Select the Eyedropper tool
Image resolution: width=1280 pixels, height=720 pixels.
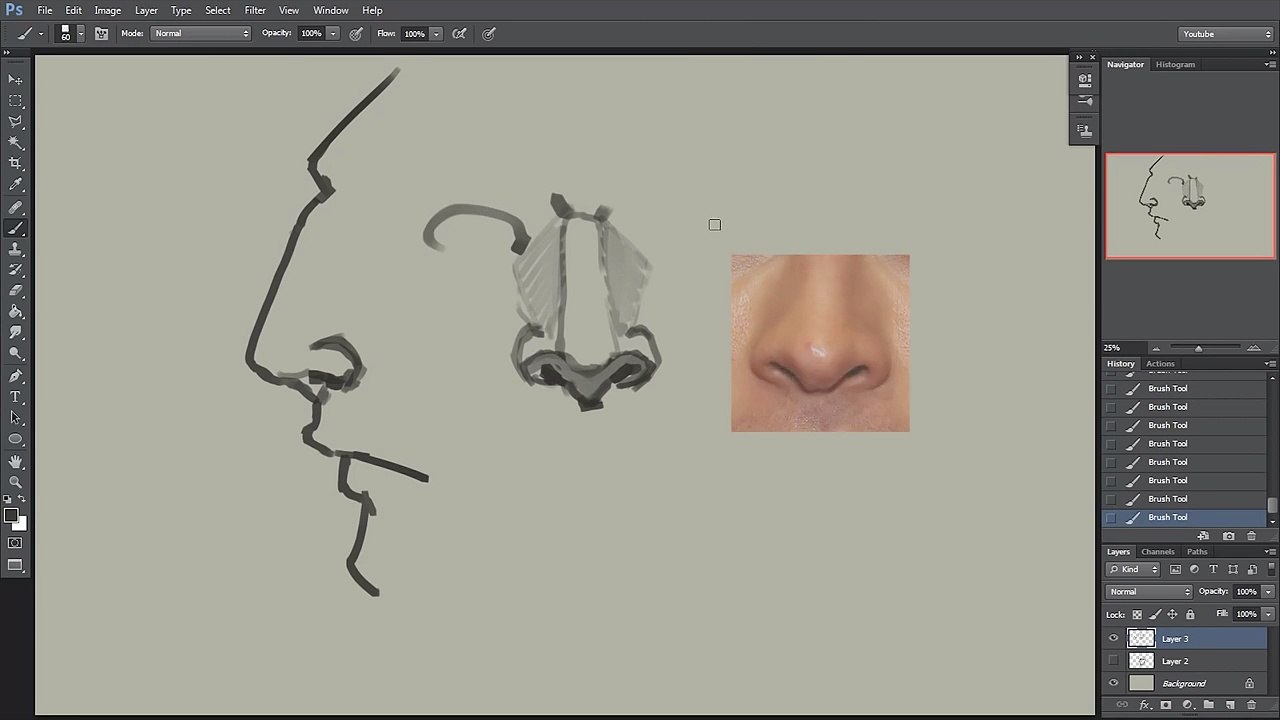click(x=16, y=185)
